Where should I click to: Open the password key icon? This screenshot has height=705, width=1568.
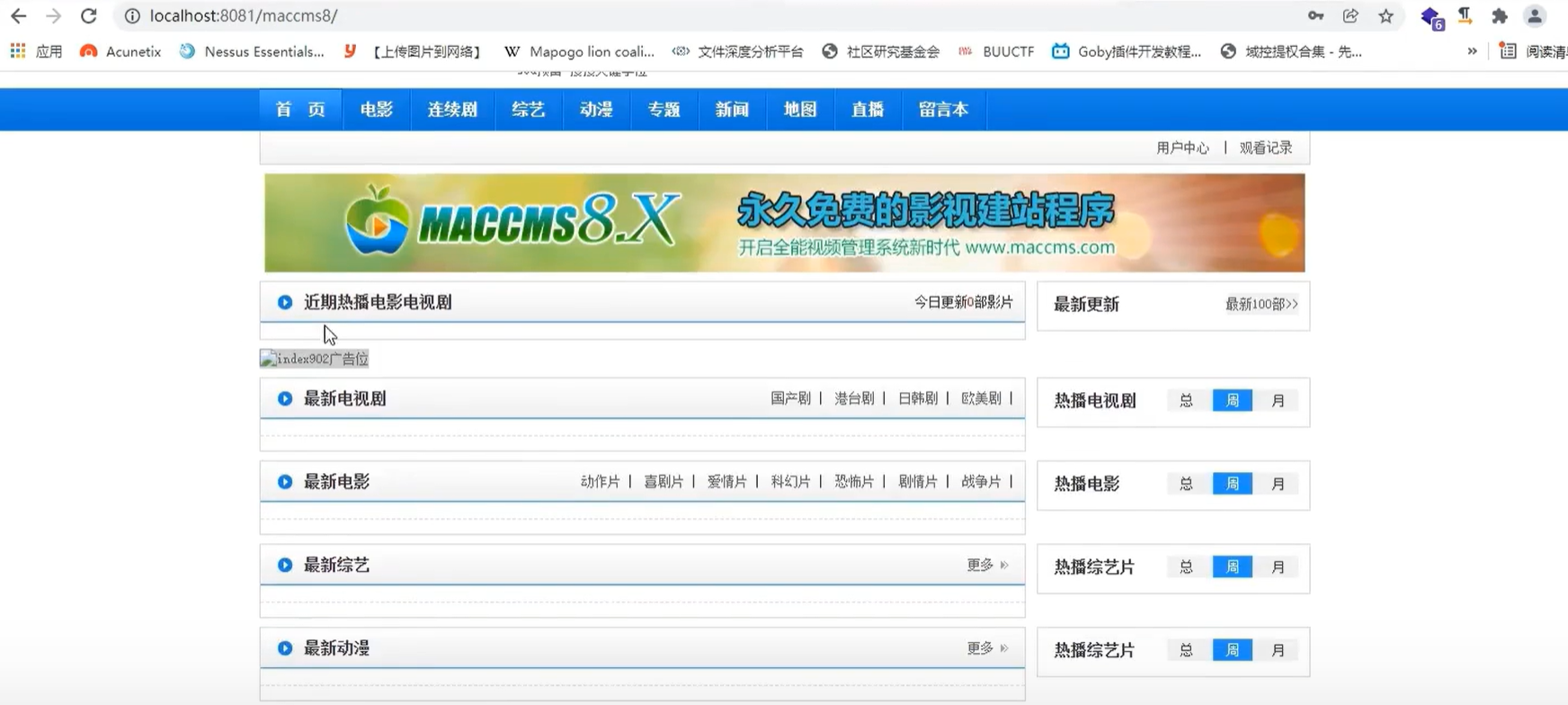(1315, 16)
